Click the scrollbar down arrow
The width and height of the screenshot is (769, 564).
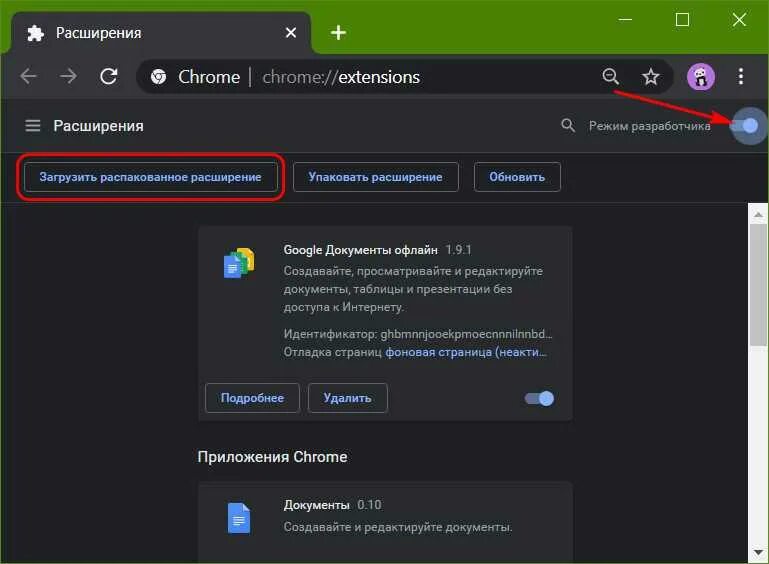tap(758, 553)
